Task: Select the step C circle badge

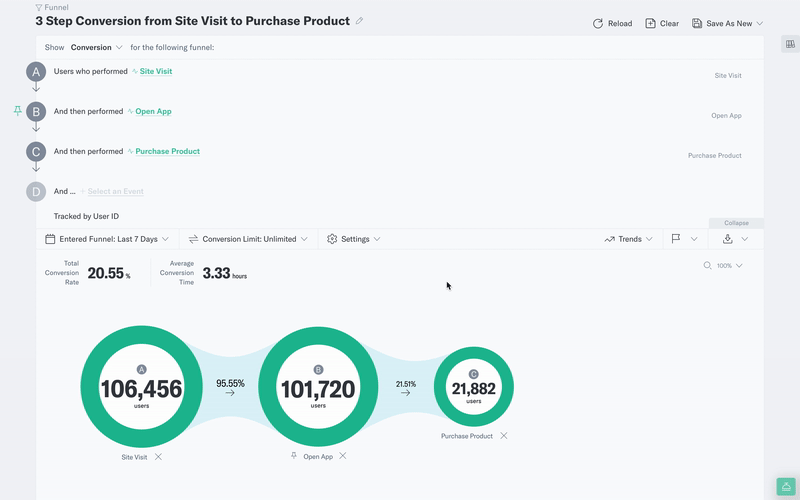Action: [x=36, y=152]
